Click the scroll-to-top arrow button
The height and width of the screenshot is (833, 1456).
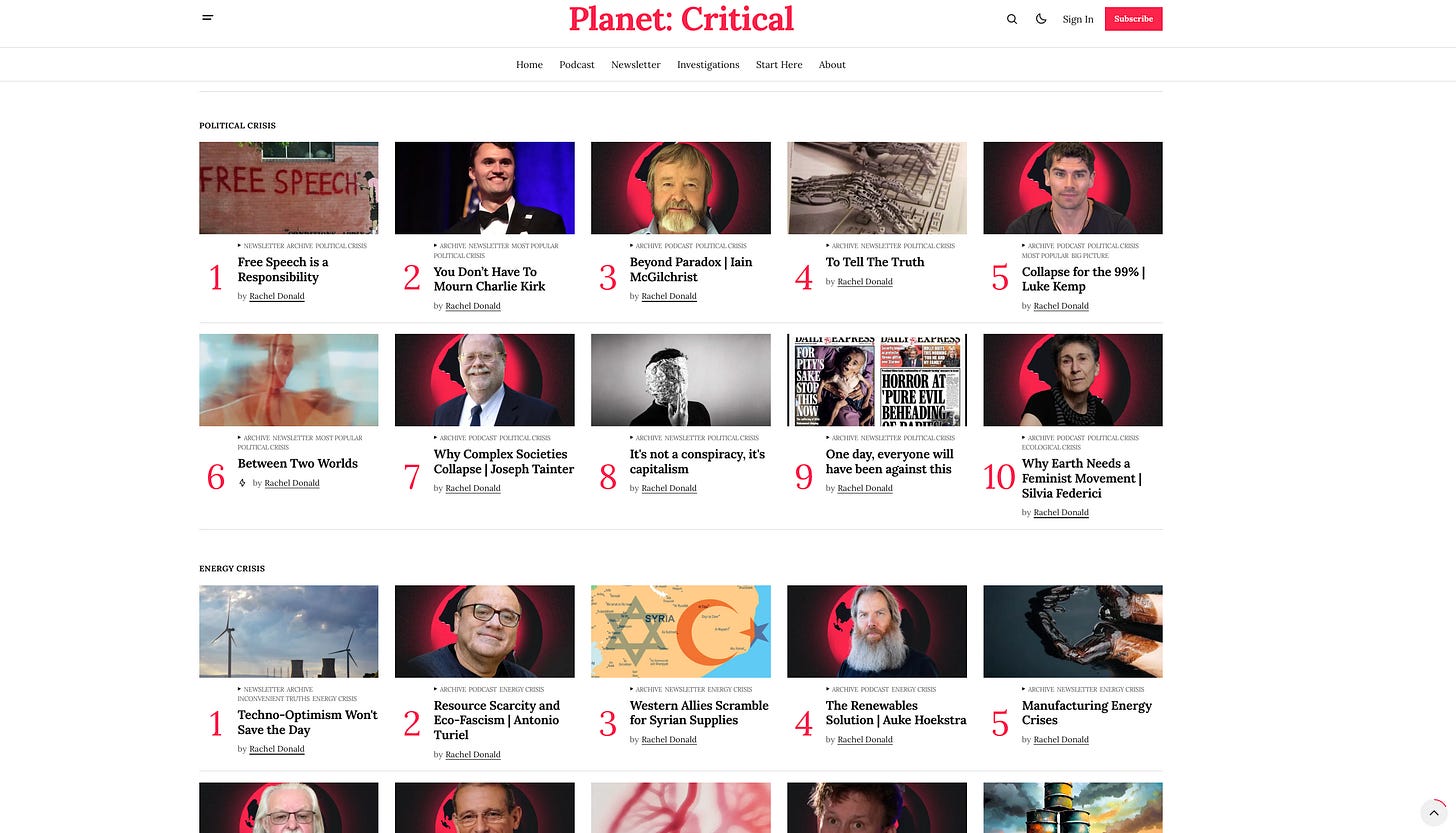coord(1434,812)
